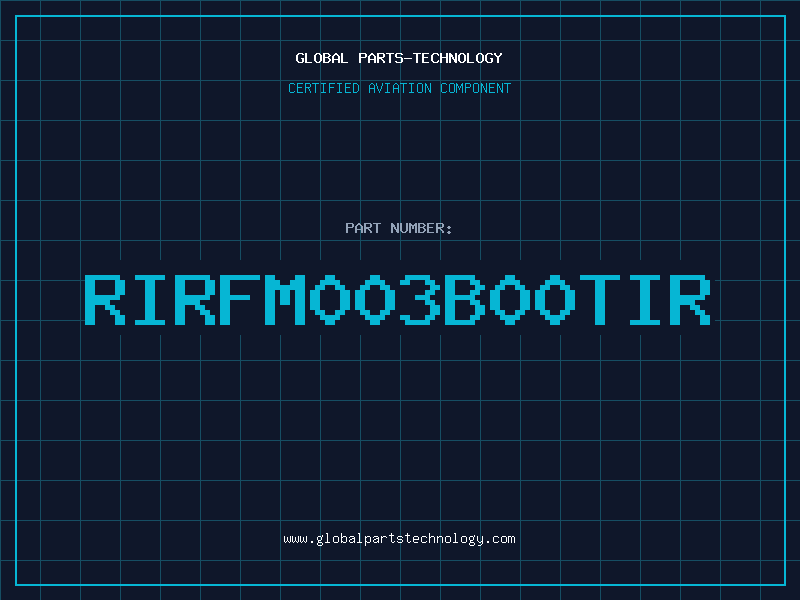This screenshot has height=600, width=800.
Task: Click the letter F in the part number
Action: [240, 300]
